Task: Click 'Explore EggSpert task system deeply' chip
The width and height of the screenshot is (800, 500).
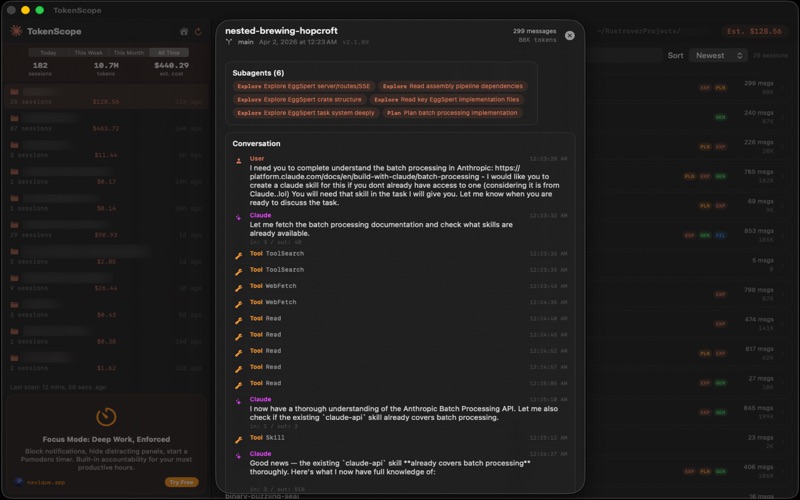Action: tap(306, 113)
